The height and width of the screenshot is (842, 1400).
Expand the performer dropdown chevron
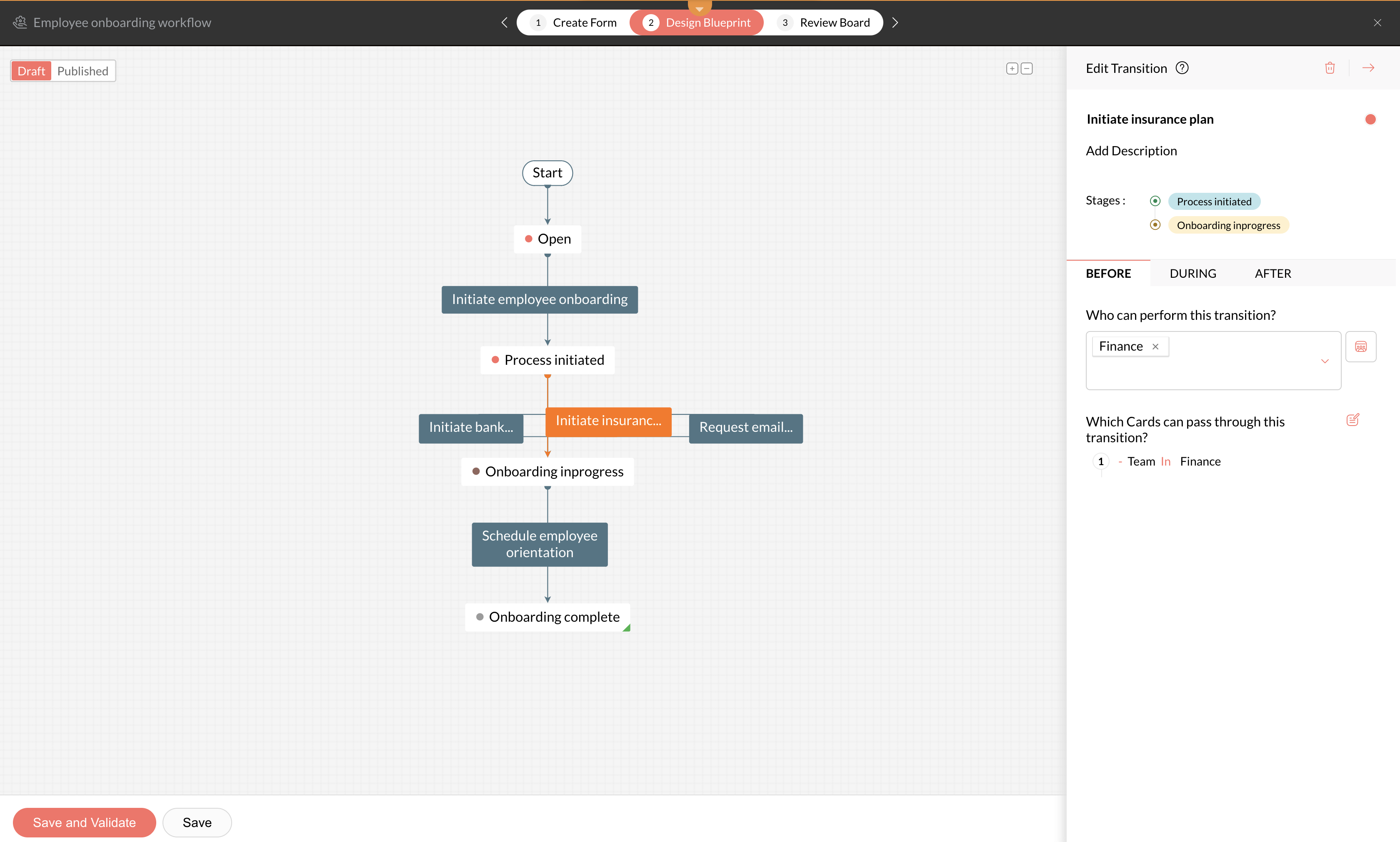pyautogui.click(x=1325, y=361)
